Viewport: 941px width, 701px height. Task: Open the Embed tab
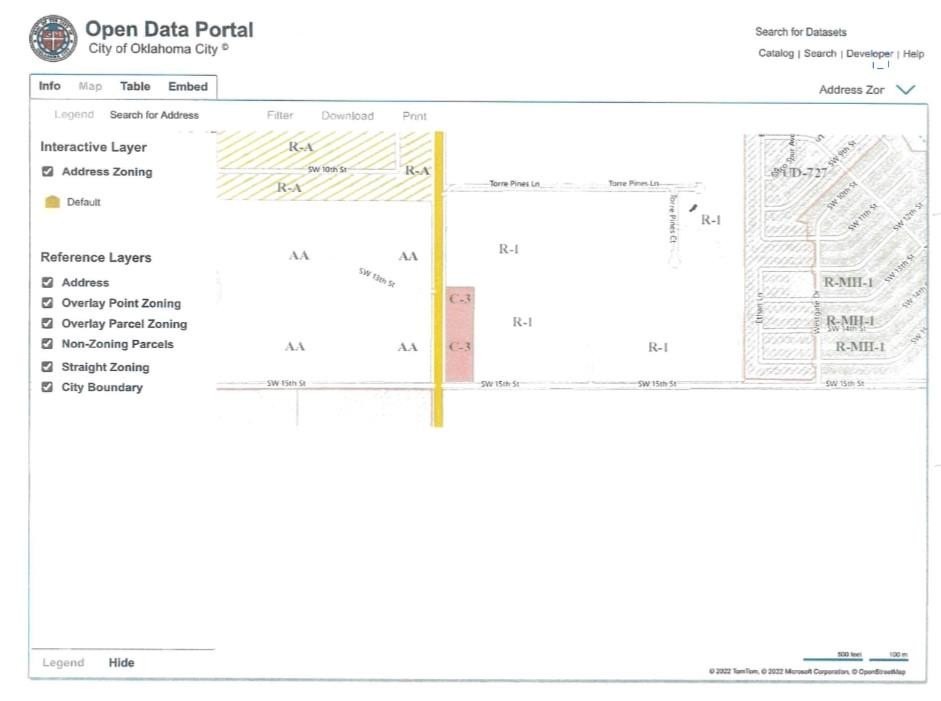pyautogui.click(x=188, y=87)
